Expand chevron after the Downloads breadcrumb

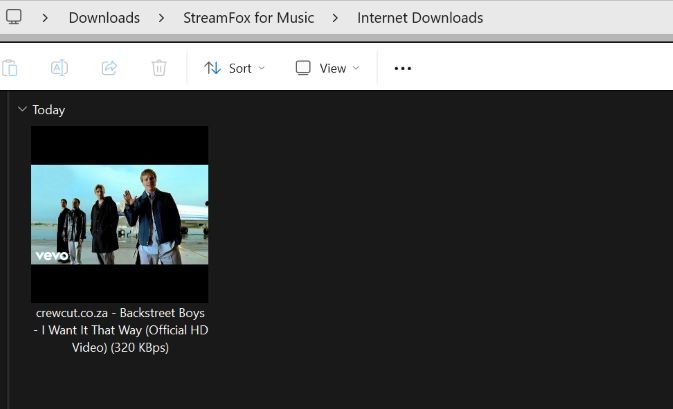tap(161, 18)
